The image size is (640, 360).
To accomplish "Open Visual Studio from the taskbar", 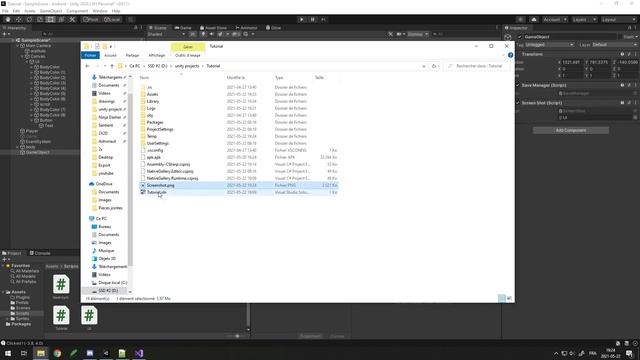I will coord(139,353).
